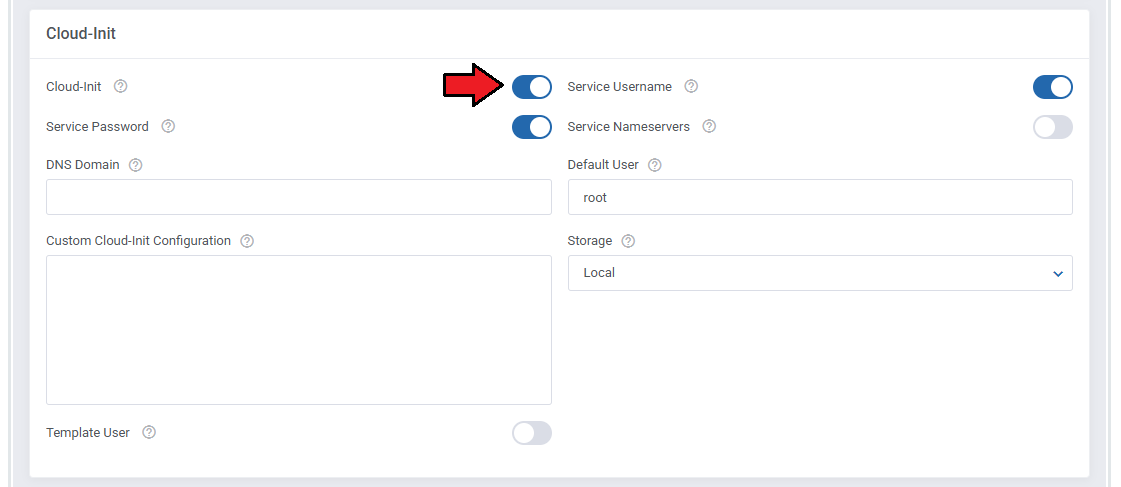Open the Storage dropdown showing Local
Viewport: 1121px width, 487px height.
[819, 273]
